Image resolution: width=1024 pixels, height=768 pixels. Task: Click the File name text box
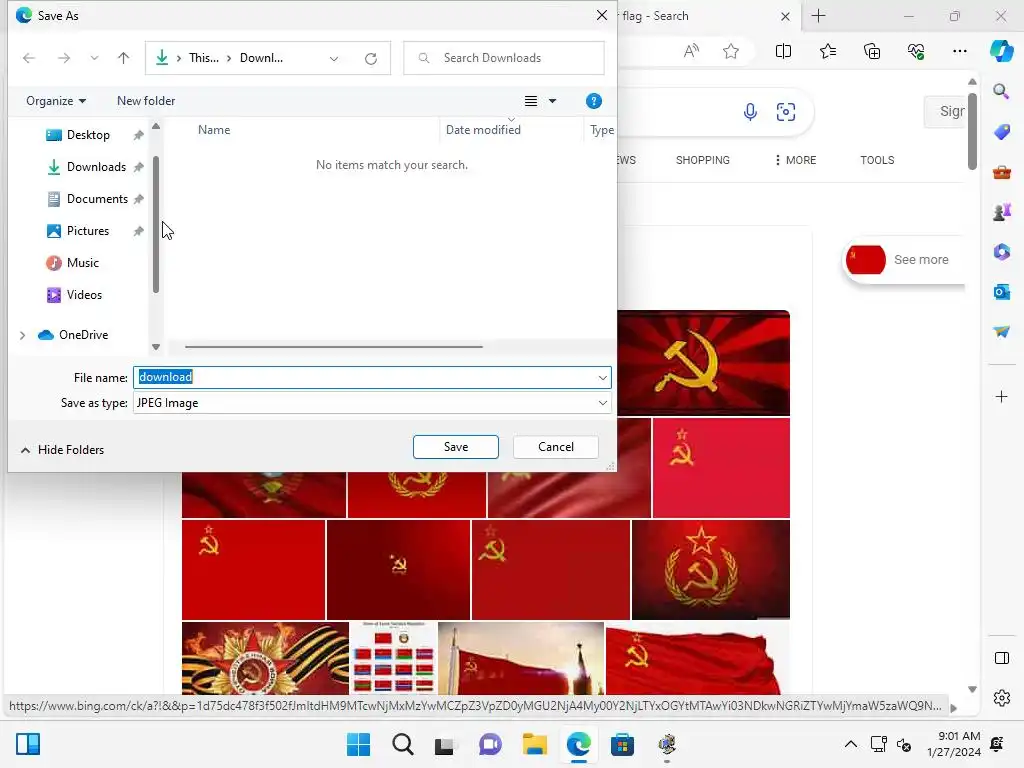tap(364, 377)
